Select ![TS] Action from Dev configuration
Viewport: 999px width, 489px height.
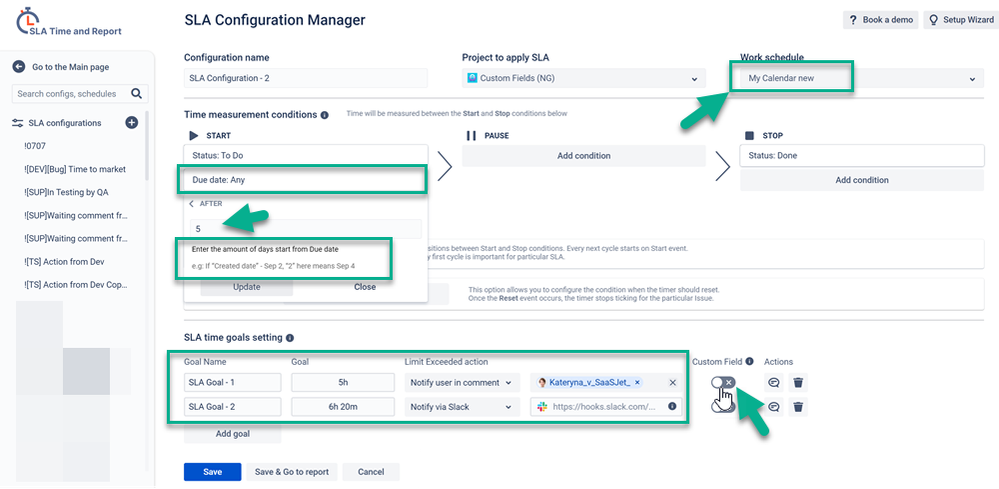click(x=64, y=262)
